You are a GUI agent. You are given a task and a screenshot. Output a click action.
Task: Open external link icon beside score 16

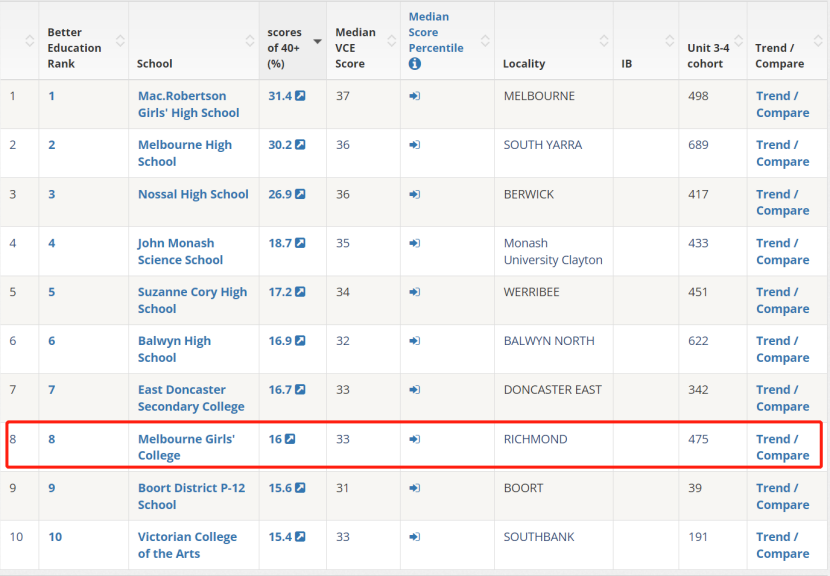[x=290, y=439]
